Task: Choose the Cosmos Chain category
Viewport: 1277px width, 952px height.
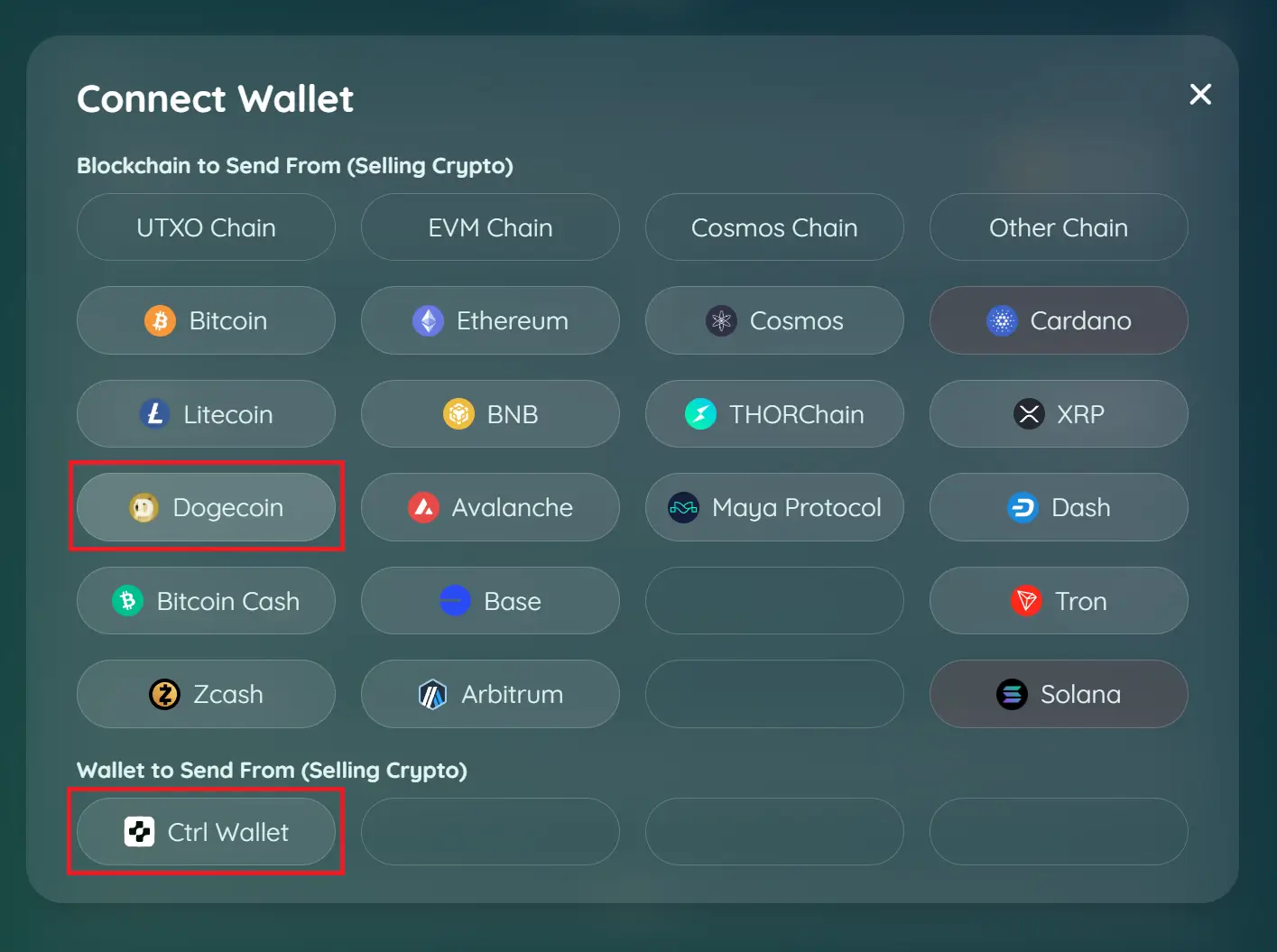Action: pos(774,227)
